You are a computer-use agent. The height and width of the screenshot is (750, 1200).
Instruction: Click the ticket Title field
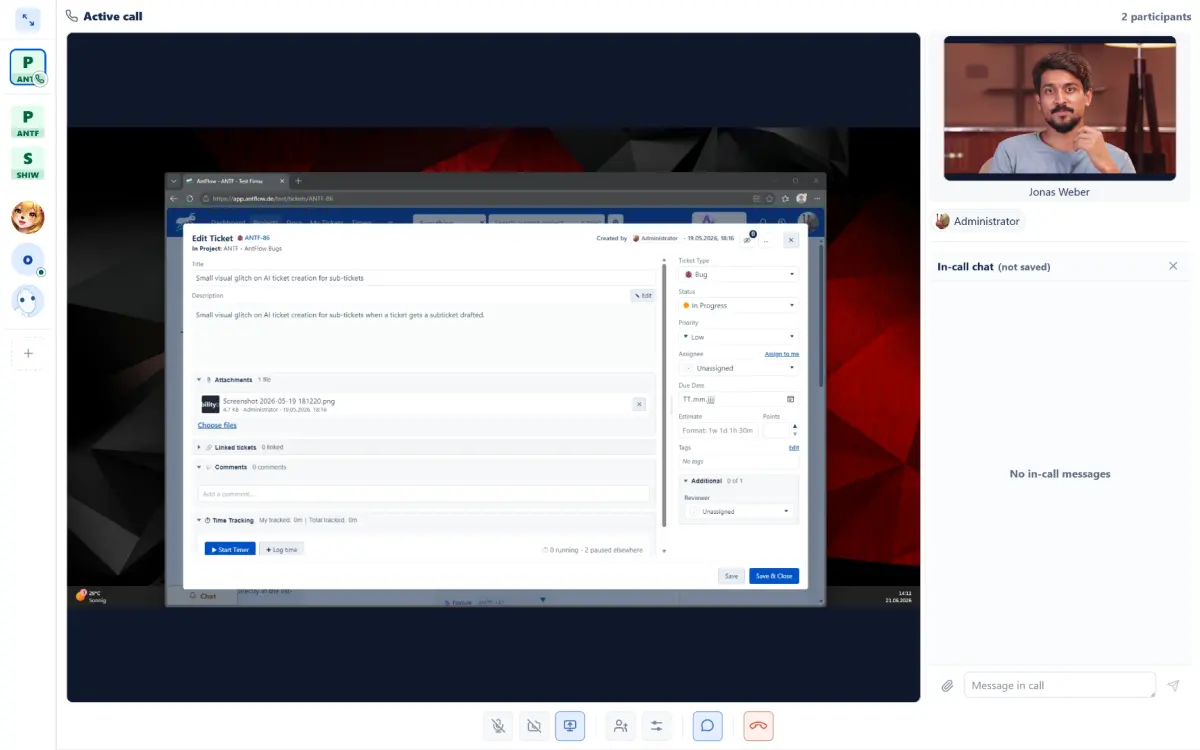424,278
